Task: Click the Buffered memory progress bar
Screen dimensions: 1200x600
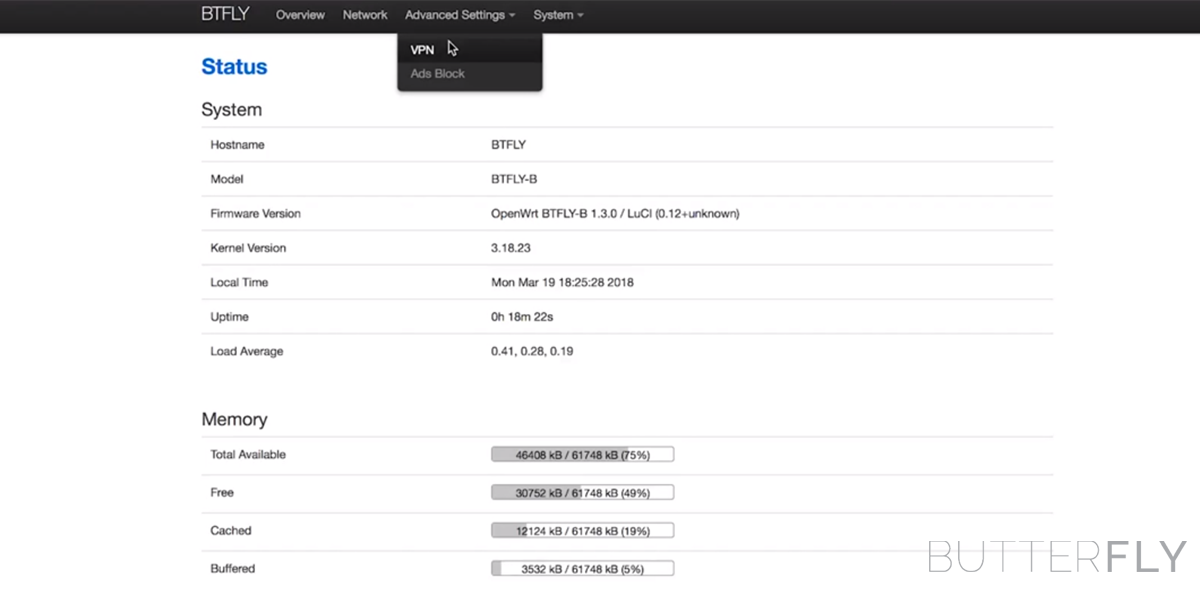Action: click(582, 569)
